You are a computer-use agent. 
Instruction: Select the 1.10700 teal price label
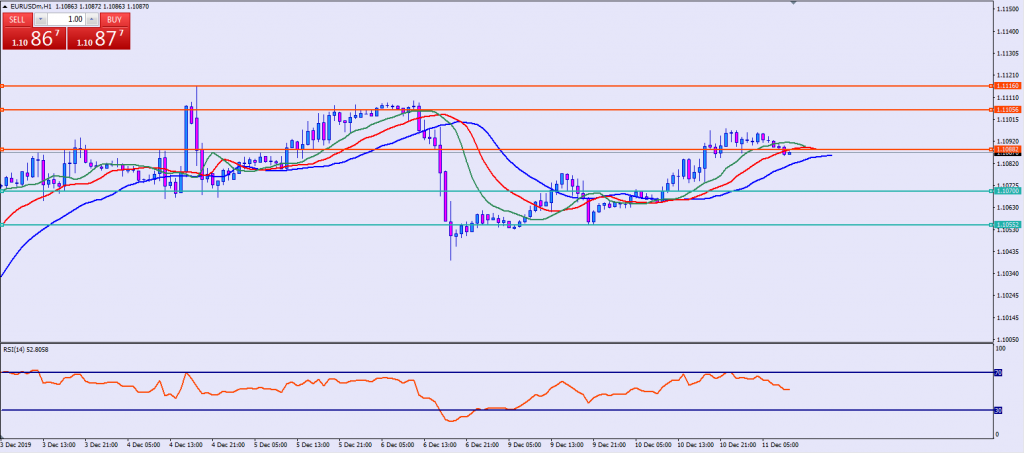[x=1007, y=190]
